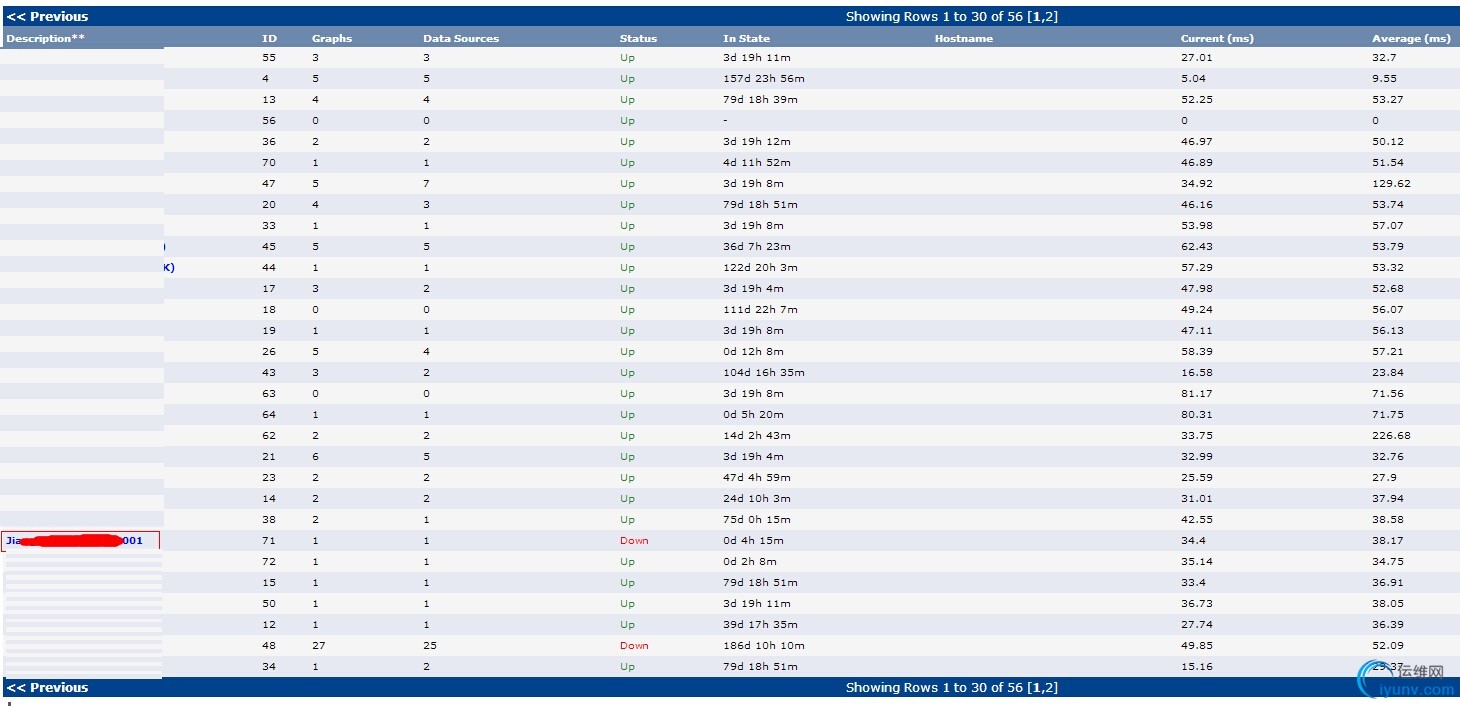Sort by the Status column header
The width and height of the screenshot is (1460, 706).
pos(638,38)
